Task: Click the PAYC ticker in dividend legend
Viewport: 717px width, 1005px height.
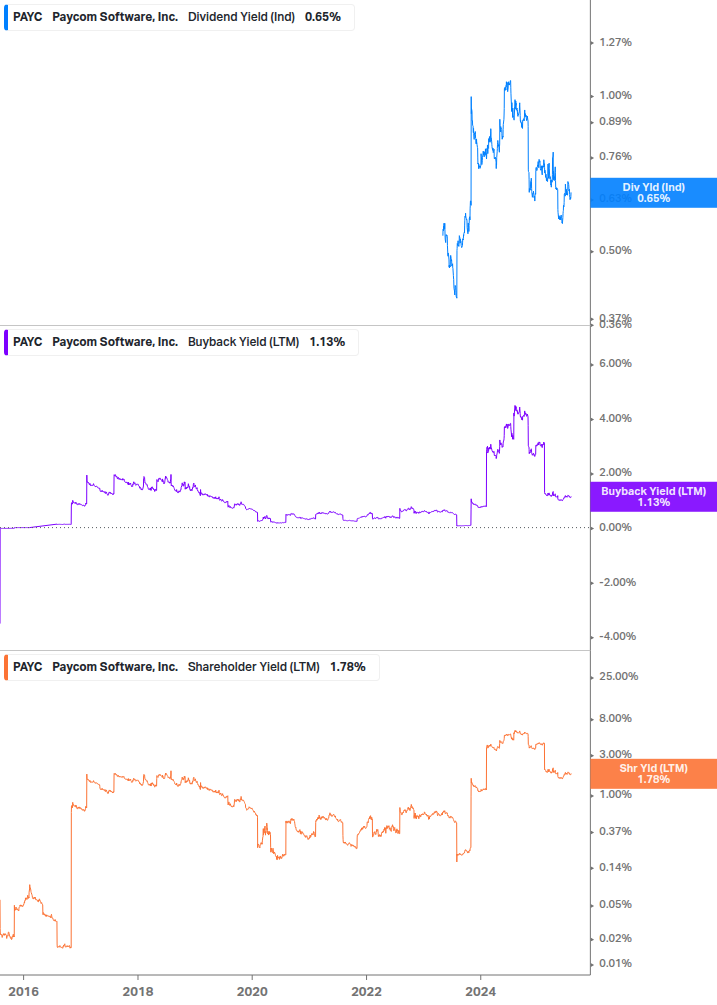Action: 28,17
